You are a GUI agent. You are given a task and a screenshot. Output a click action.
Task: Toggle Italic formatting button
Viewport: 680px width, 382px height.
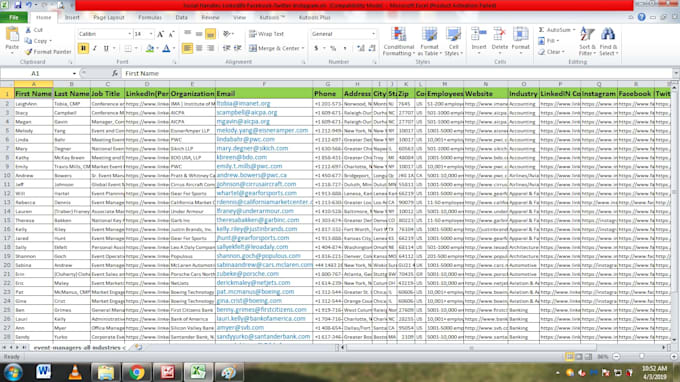(95, 48)
